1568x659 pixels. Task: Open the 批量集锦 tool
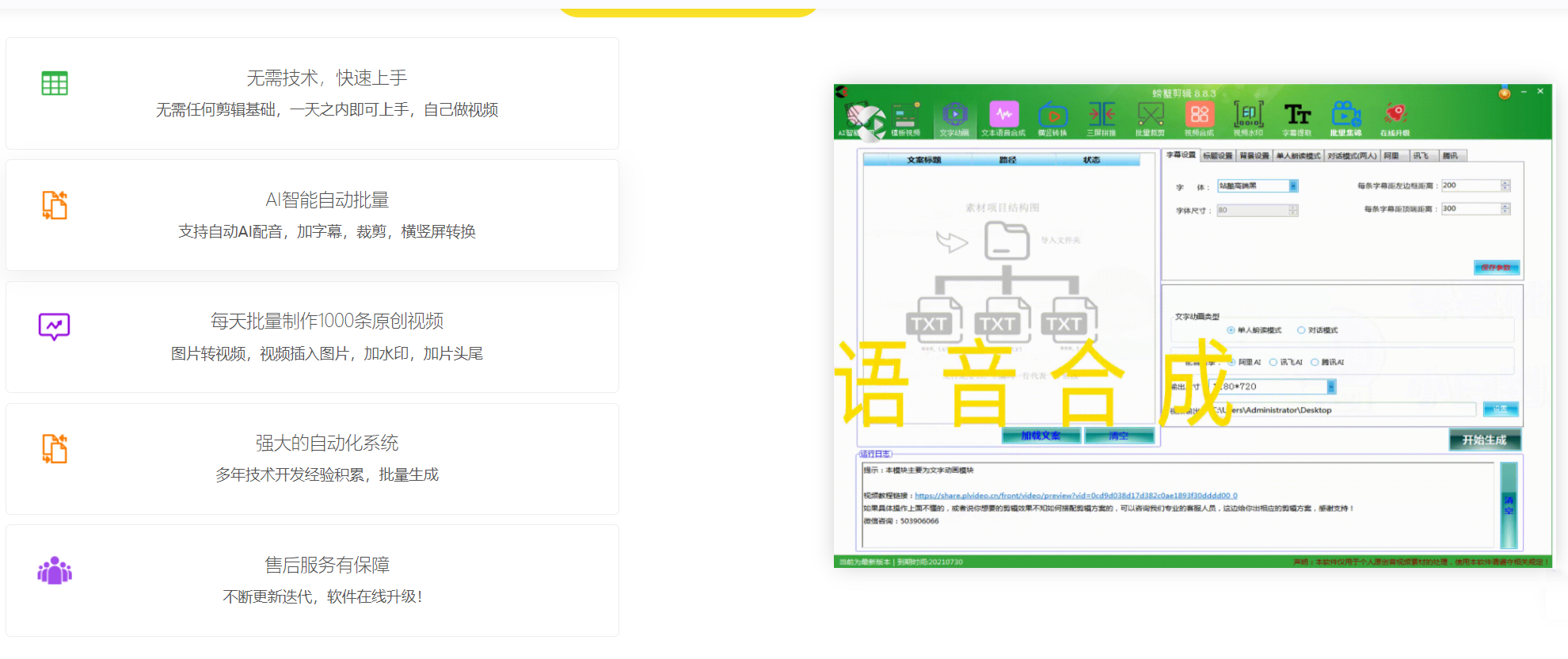(x=1345, y=120)
